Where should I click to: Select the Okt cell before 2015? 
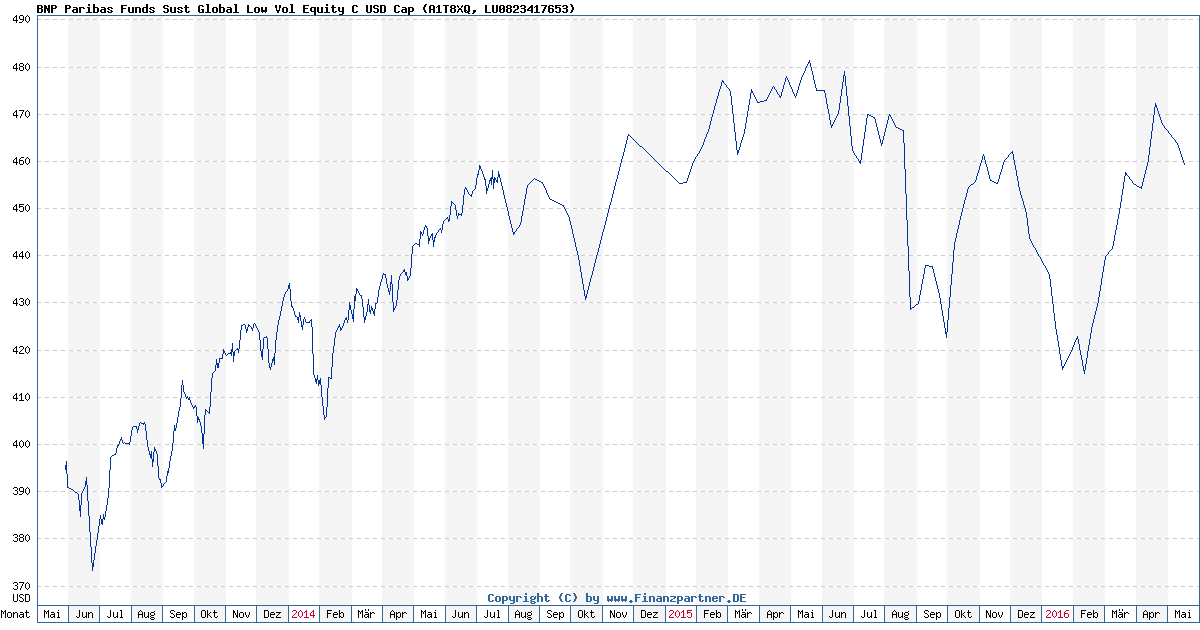click(585, 615)
